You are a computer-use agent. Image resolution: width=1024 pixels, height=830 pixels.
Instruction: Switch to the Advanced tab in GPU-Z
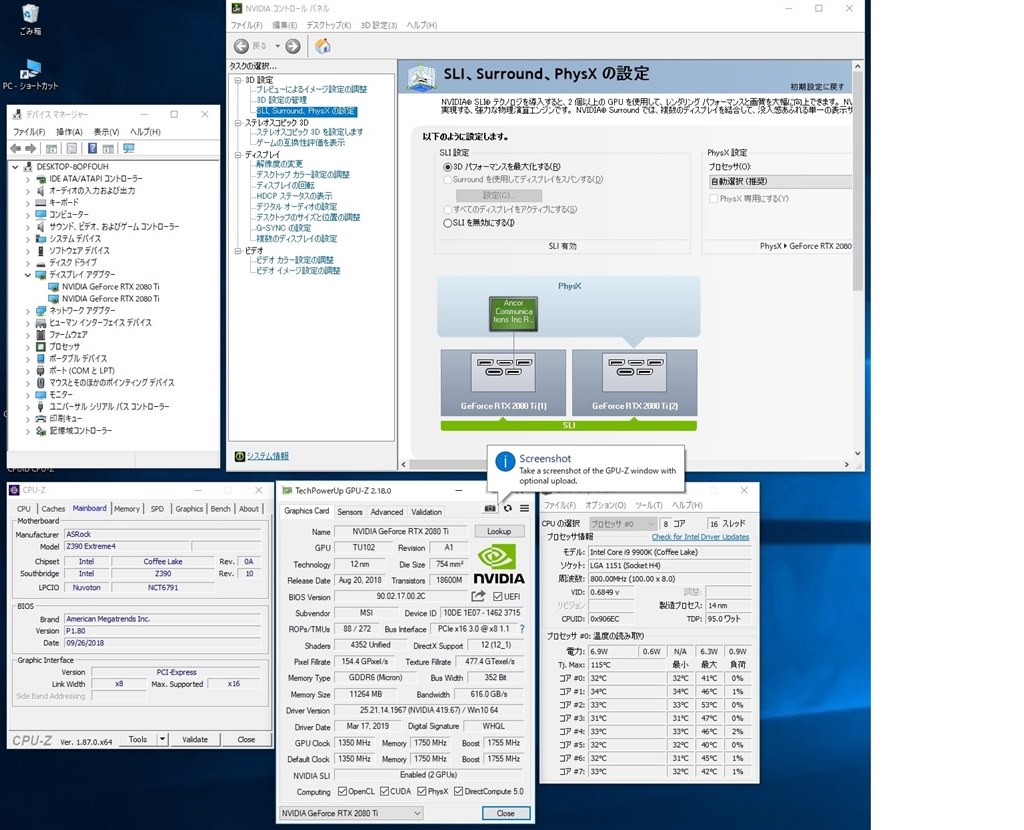(x=387, y=512)
